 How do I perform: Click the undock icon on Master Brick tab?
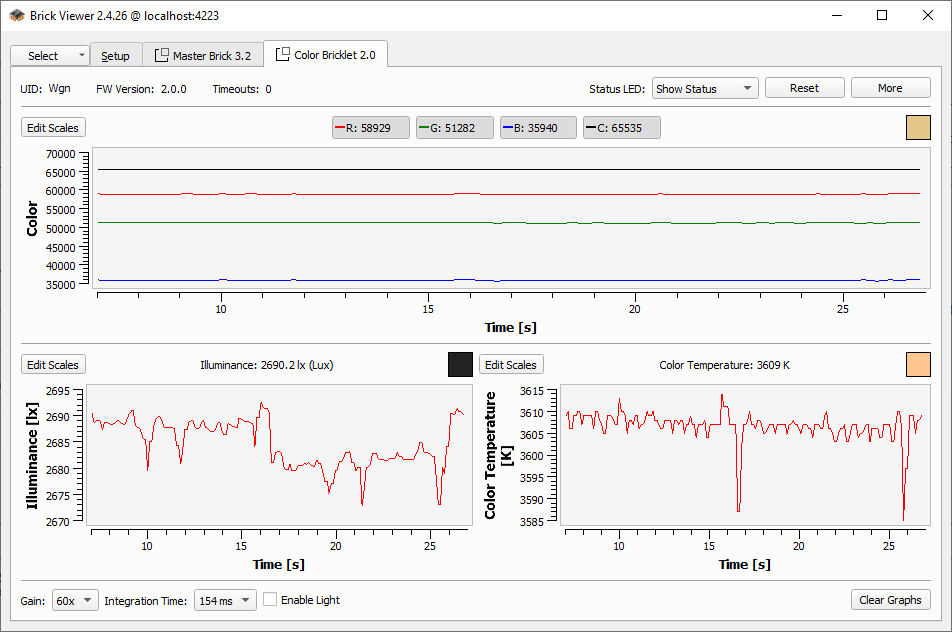tap(162, 55)
